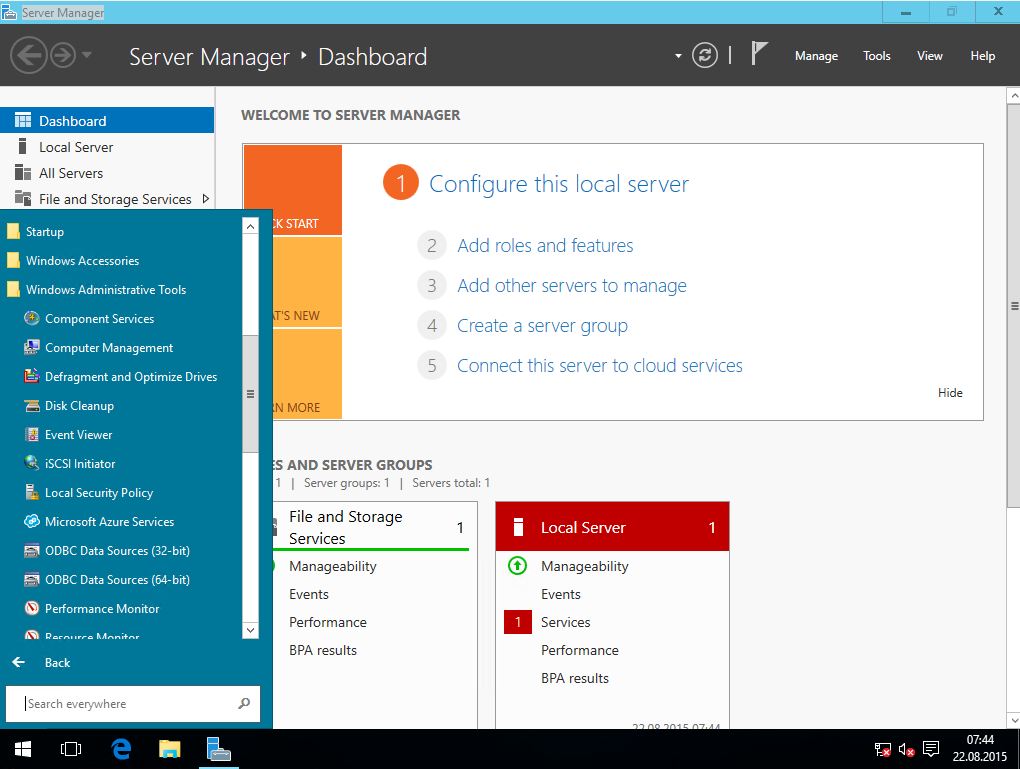Click the Server Manager refresh icon
Viewport: 1020px width, 769px height.
(705, 56)
